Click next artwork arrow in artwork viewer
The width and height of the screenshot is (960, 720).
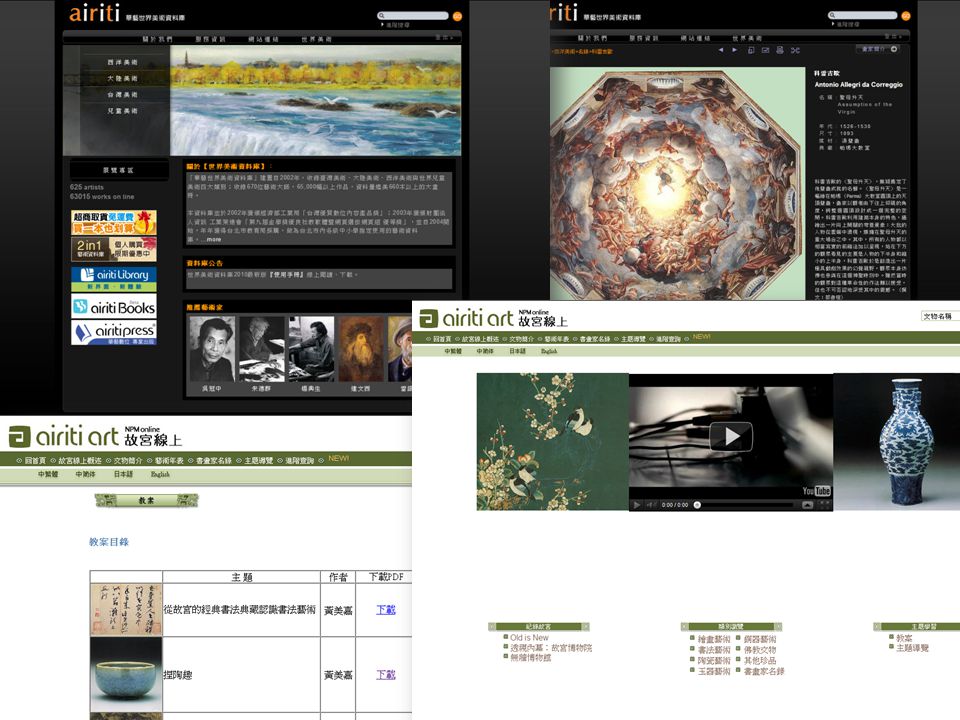coord(735,50)
